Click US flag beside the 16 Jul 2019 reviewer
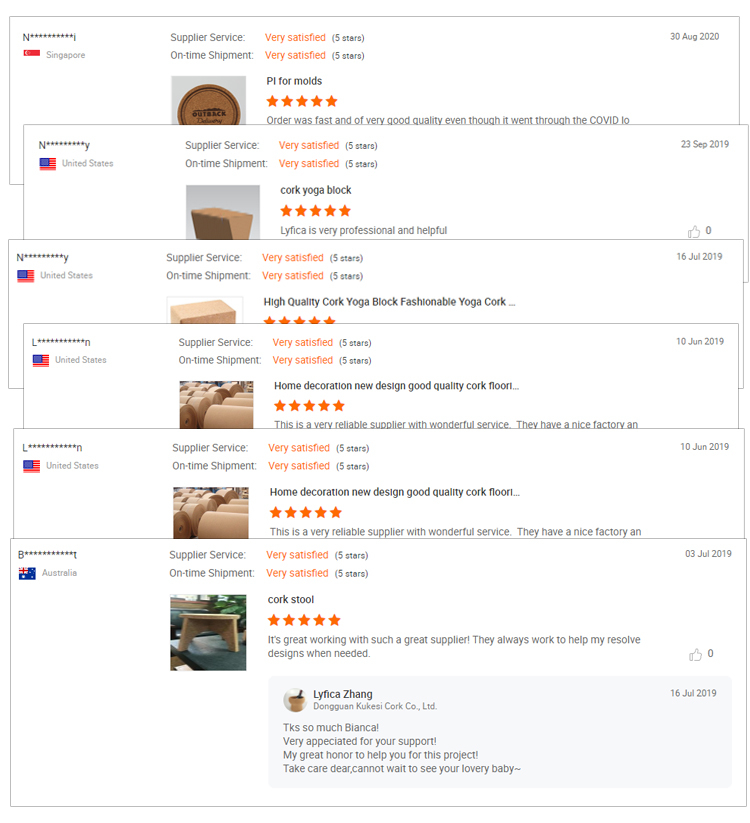Viewport: 750px width, 823px height. [26, 276]
